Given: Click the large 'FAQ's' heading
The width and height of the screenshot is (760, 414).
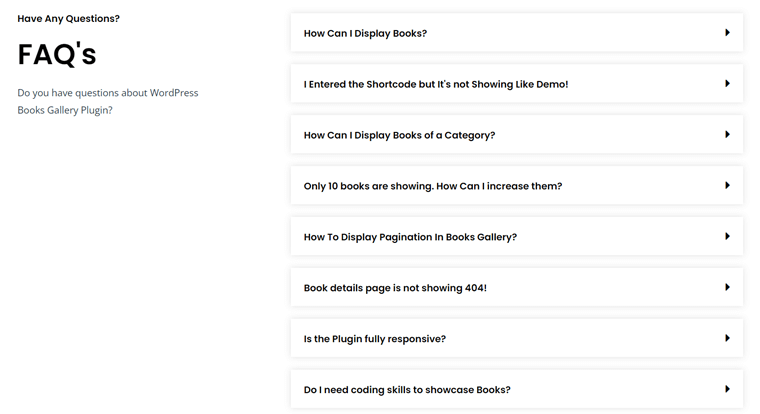Looking at the screenshot, I should point(57,55).
